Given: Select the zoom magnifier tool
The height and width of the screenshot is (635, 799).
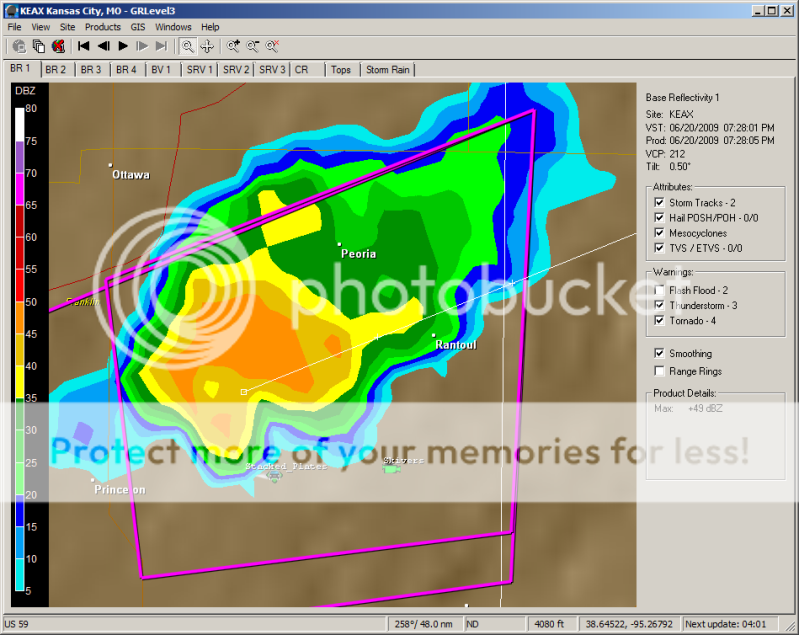Looking at the screenshot, I should tap(188, 46).
